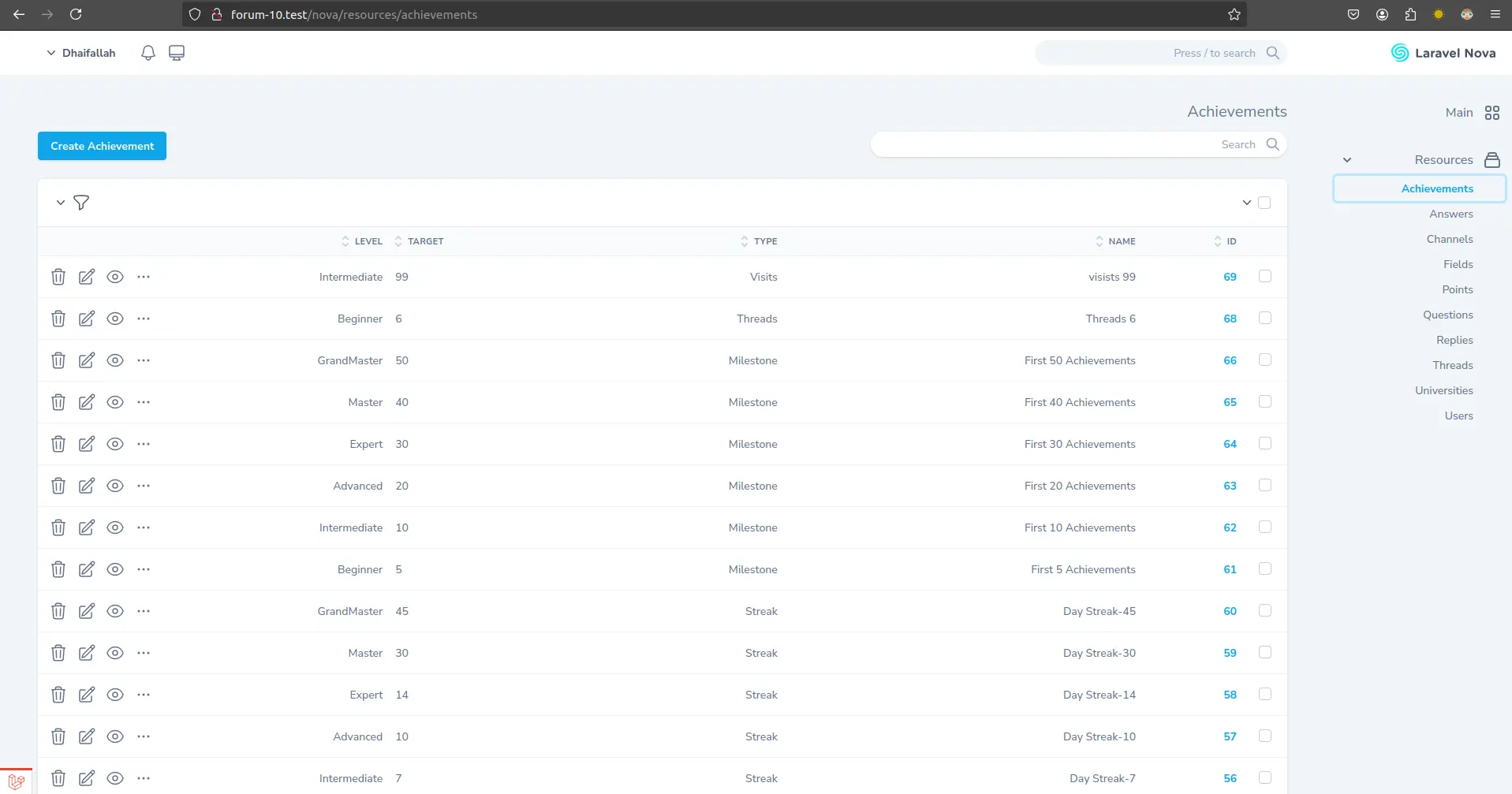
Task: Edit the Threads 6 achievement
Action: point(87,319)
